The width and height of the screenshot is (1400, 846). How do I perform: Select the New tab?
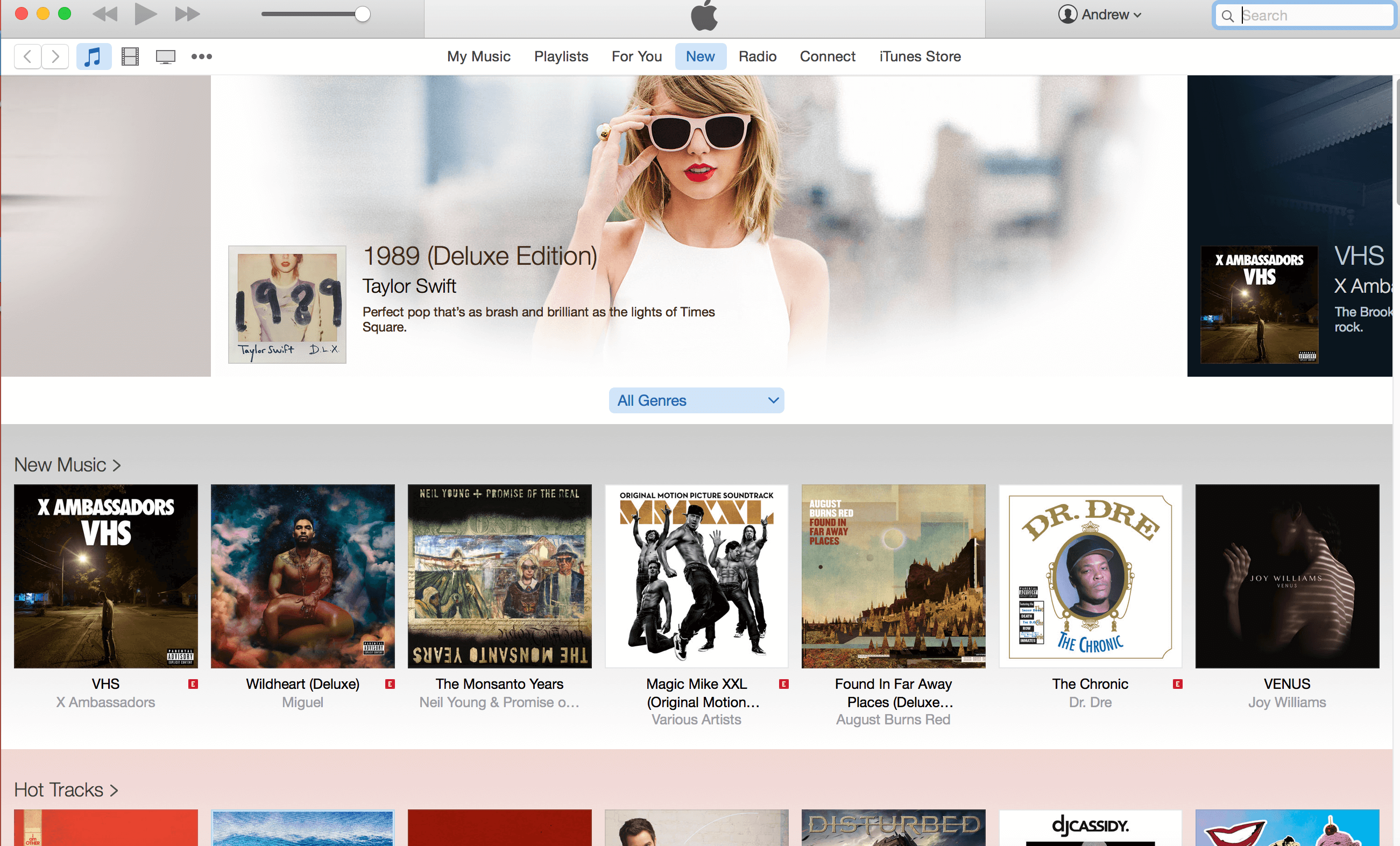(700, 57)
